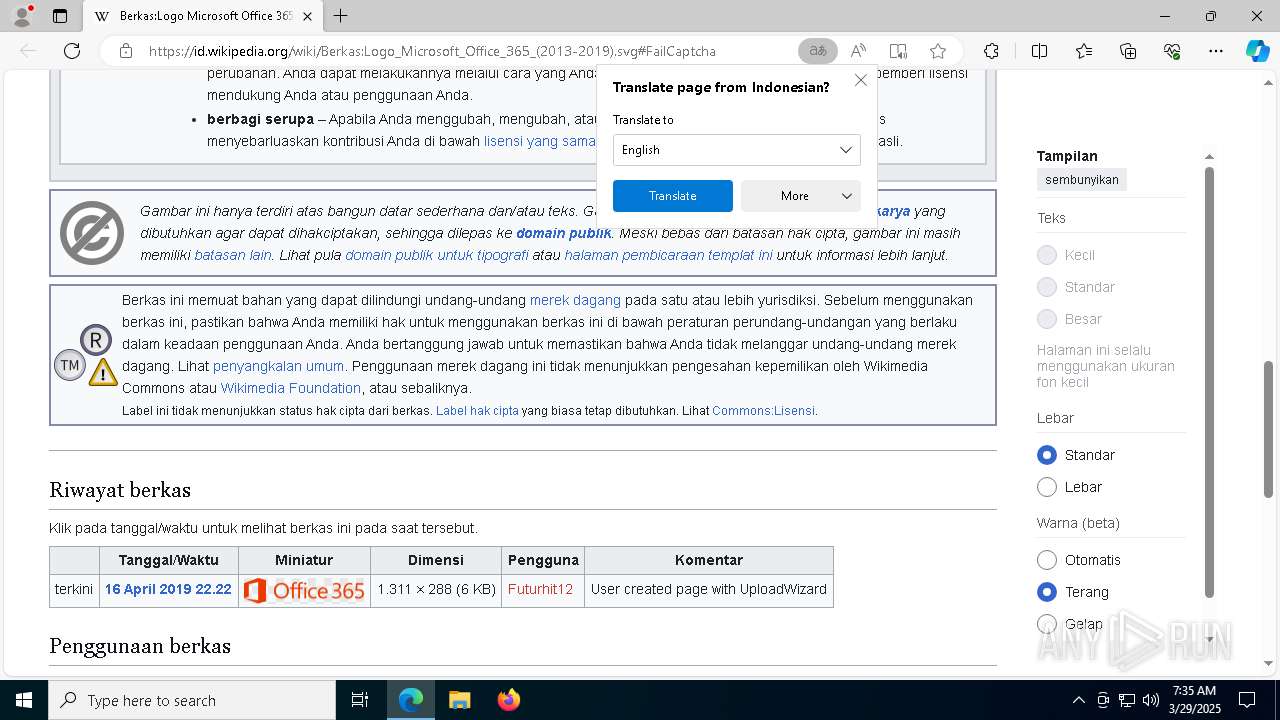Open Task View on the taskbar
This screenshot has height=720, width=1280.
point(360,700)
